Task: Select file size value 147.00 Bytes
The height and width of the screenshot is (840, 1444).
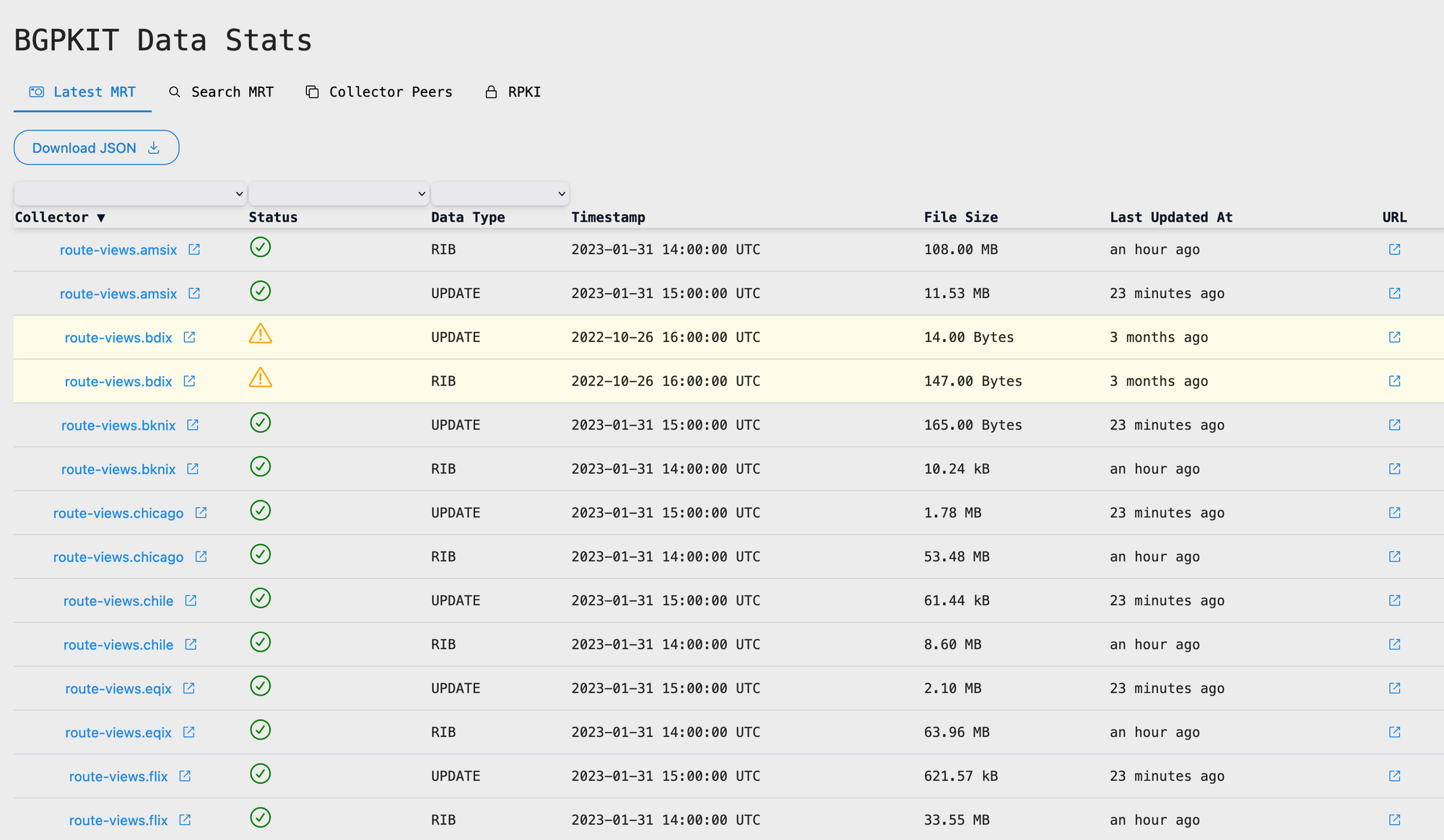Action: [x=973, y=381]
